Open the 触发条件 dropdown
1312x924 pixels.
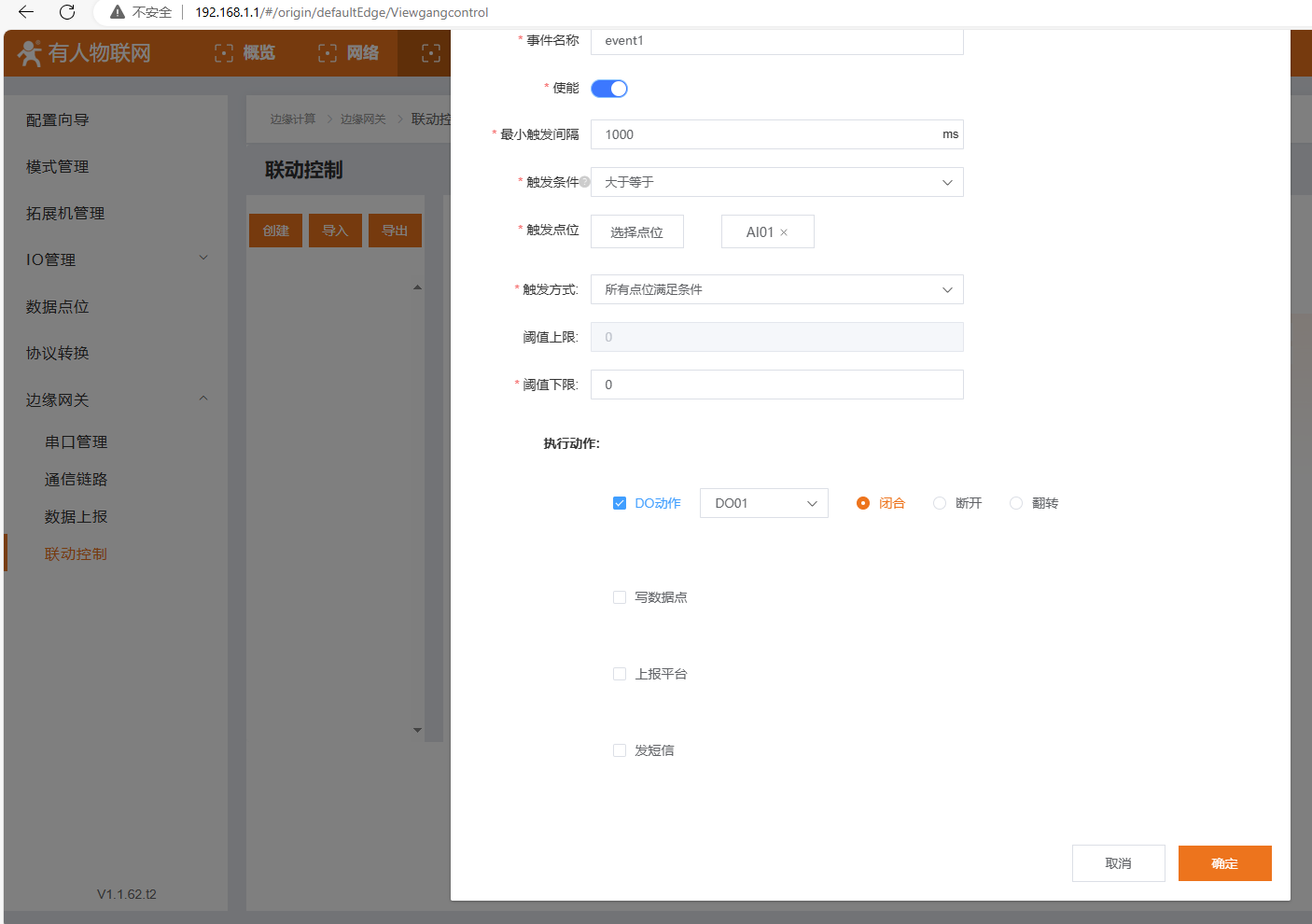(776, 182)
